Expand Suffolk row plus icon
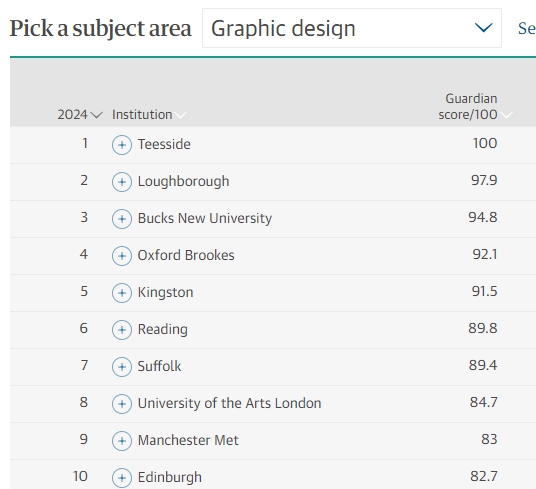536x489 pixels. (122, 367)
